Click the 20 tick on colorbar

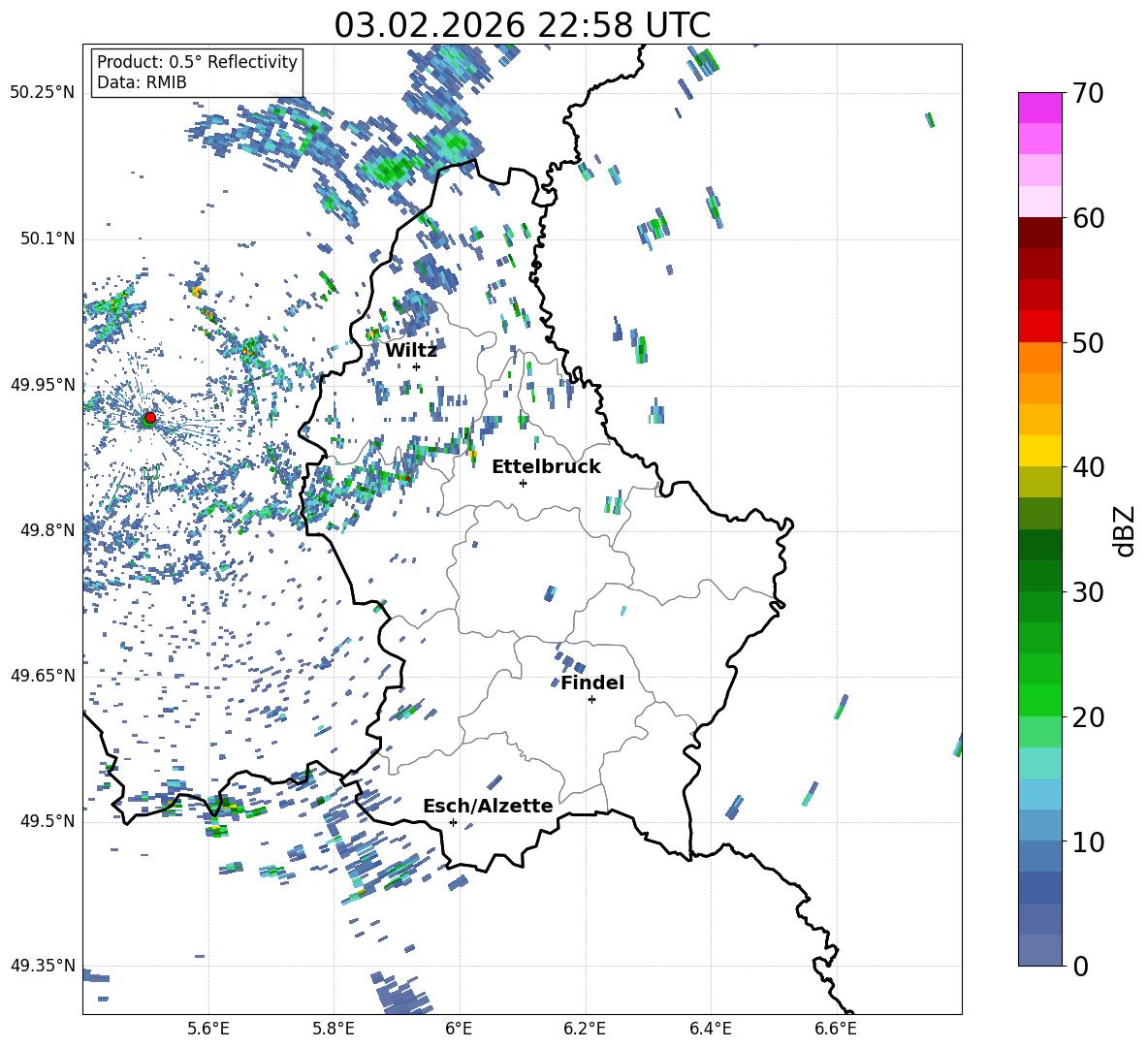pyautogui.click(x=1087, y=716)
